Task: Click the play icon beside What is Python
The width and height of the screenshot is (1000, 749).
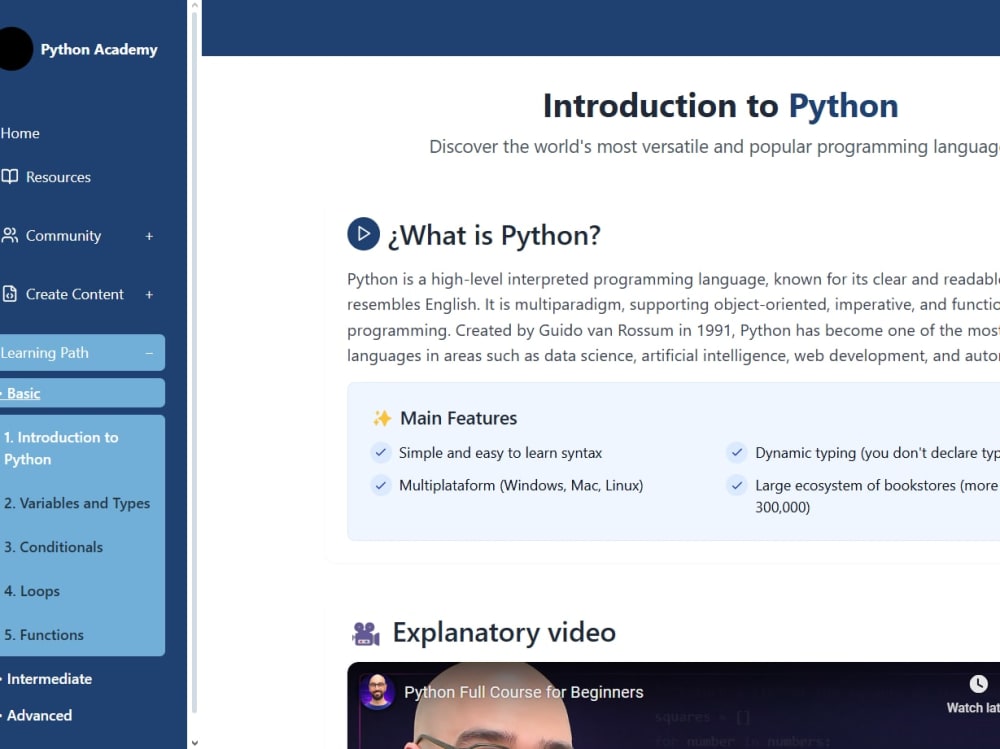Action: tap(364, 234)
